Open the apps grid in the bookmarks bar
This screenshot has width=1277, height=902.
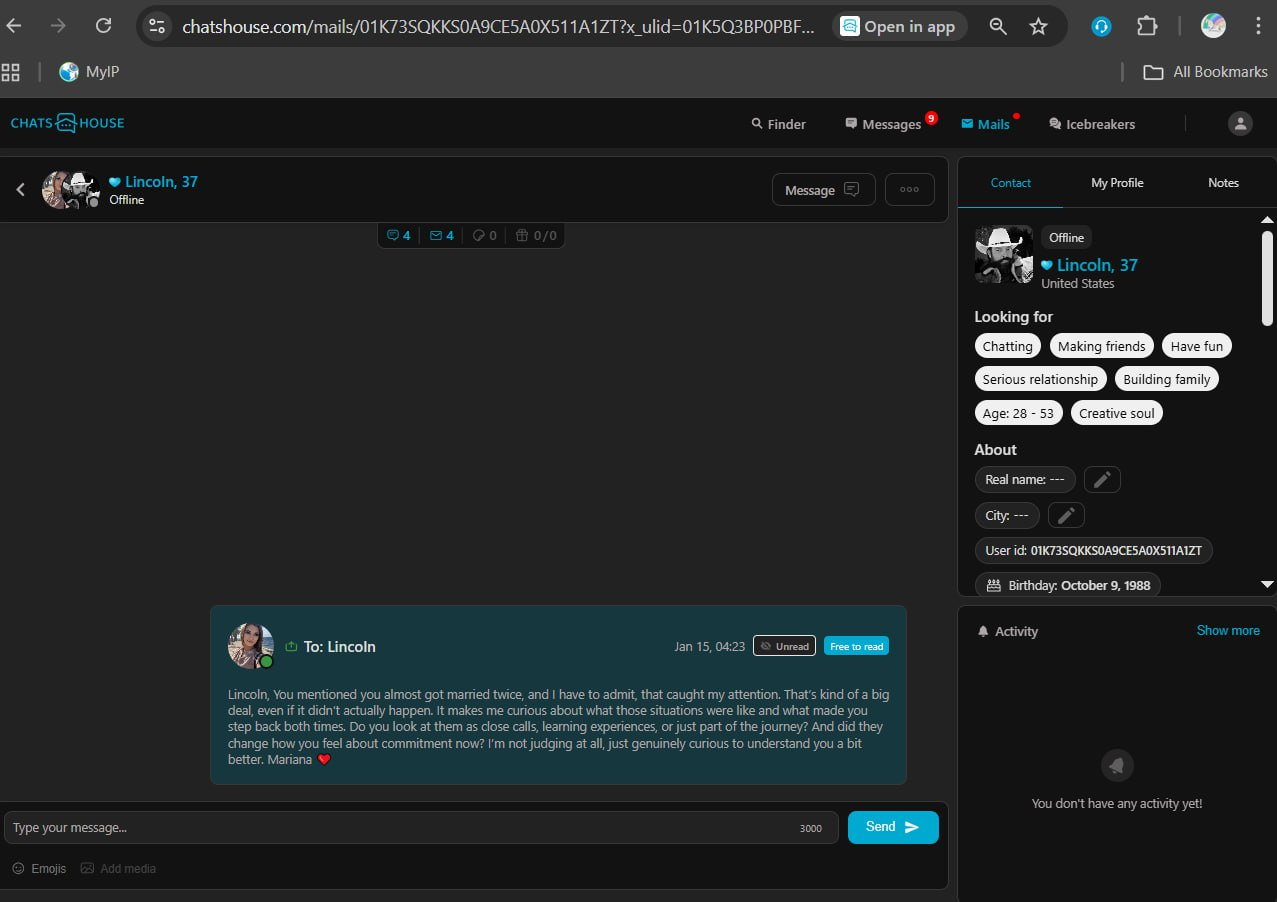pyautogui.click(x=11, y=72)
